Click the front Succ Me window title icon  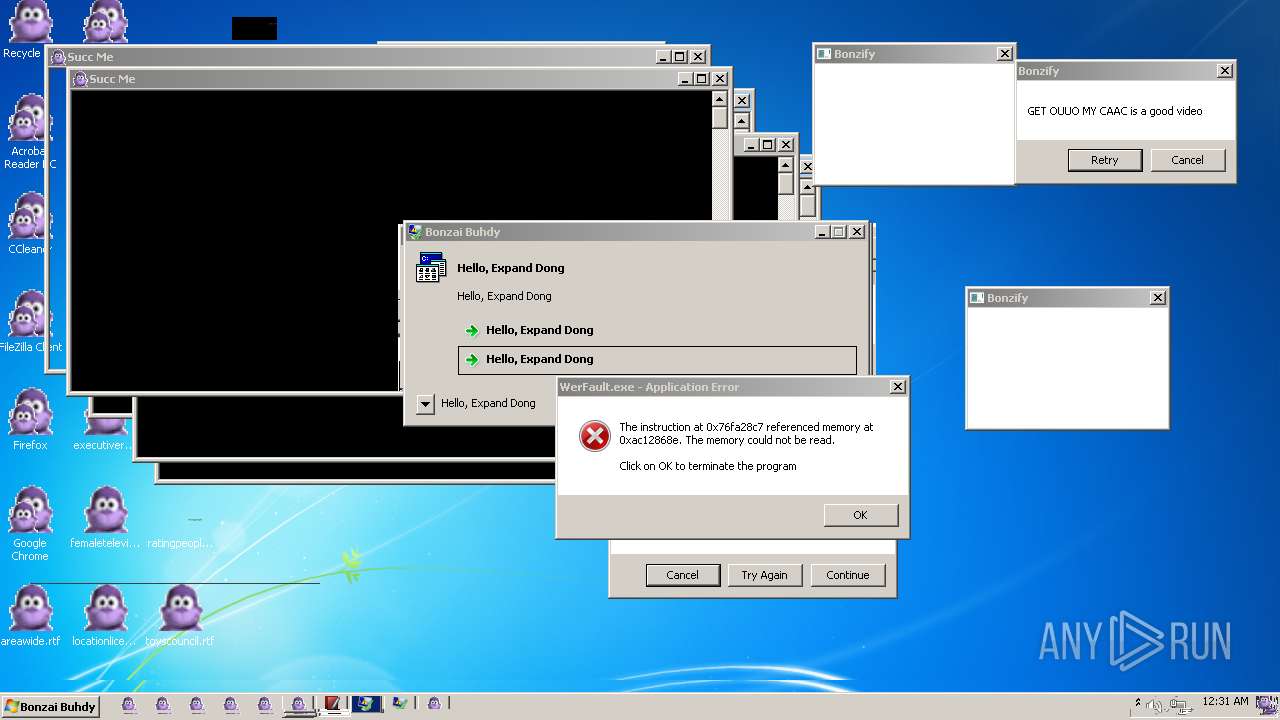pyautogui.click(x=81, y=79)
